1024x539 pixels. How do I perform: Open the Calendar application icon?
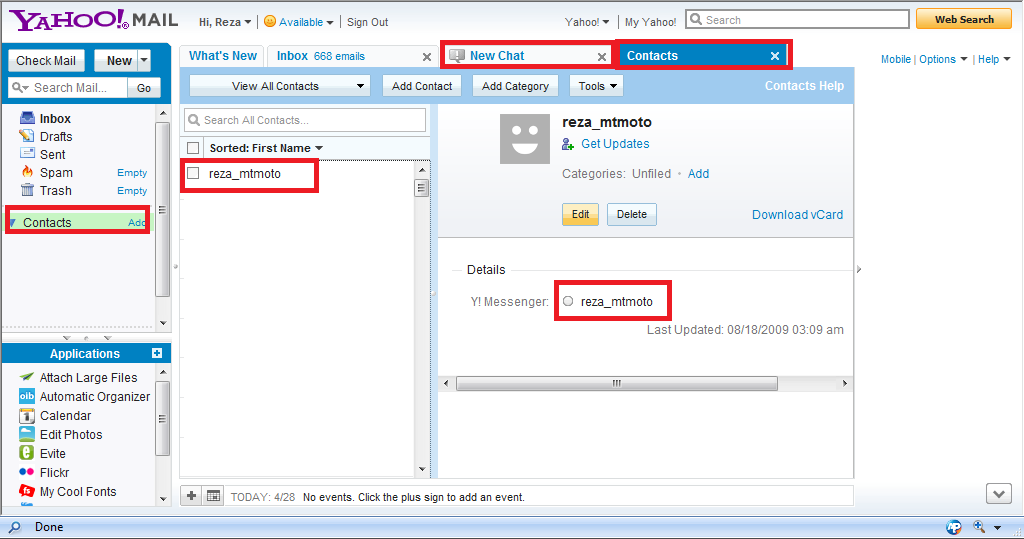click(x=27, y=415)
